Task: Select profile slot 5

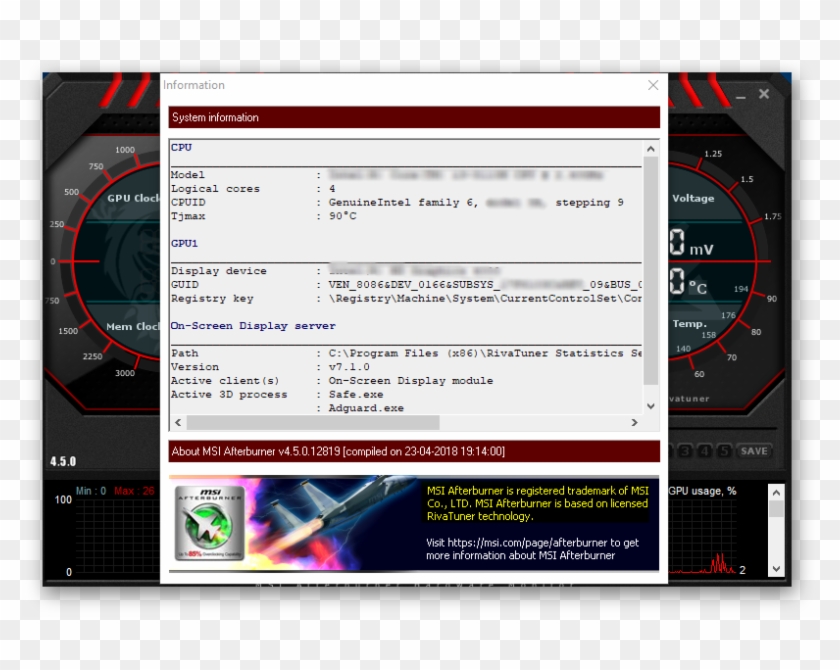Action: (x=723, y=450)
